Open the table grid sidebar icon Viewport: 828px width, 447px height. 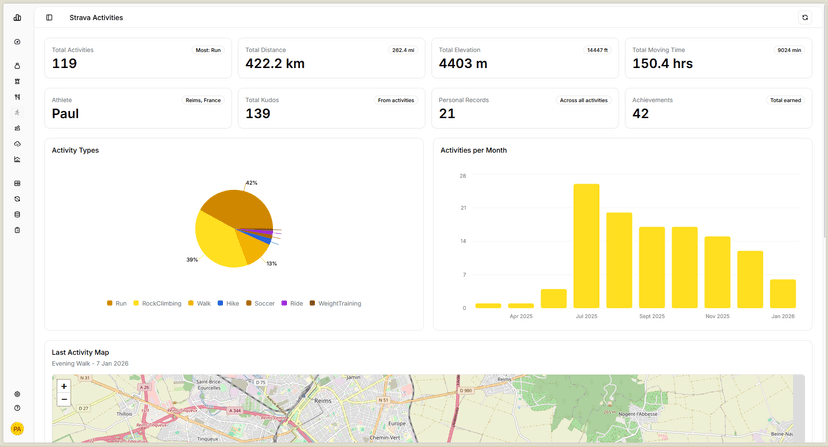tap(17, 183)
